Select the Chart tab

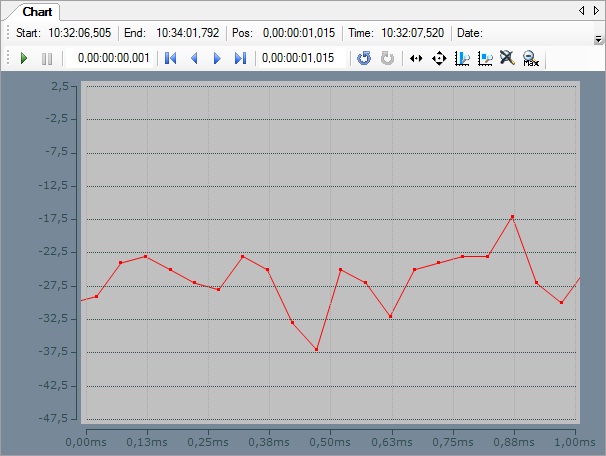pyautogui.click(x=37, y=12)
